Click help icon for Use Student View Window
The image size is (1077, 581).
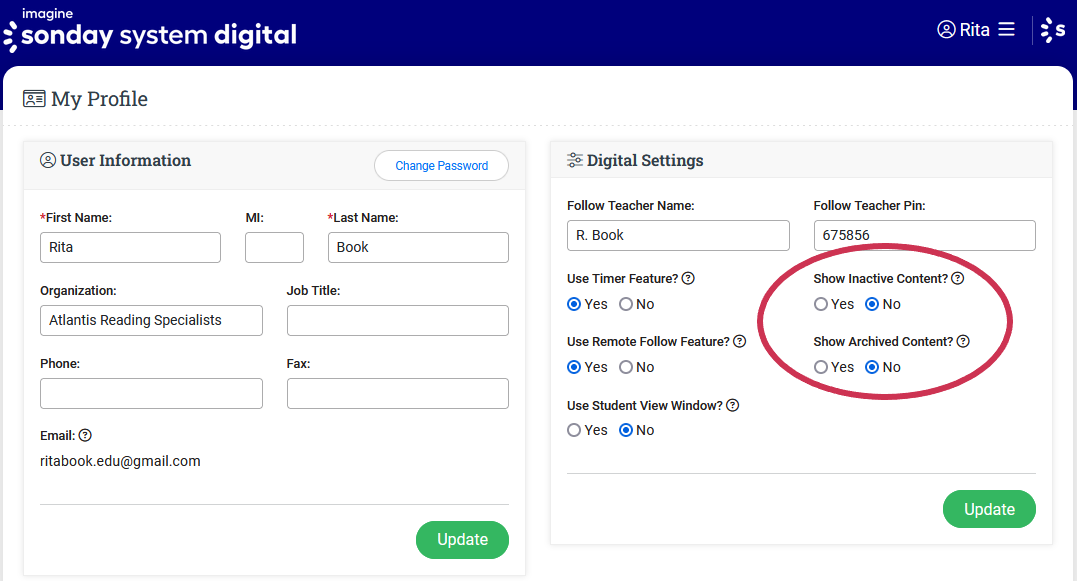click(x=732, y=406)
